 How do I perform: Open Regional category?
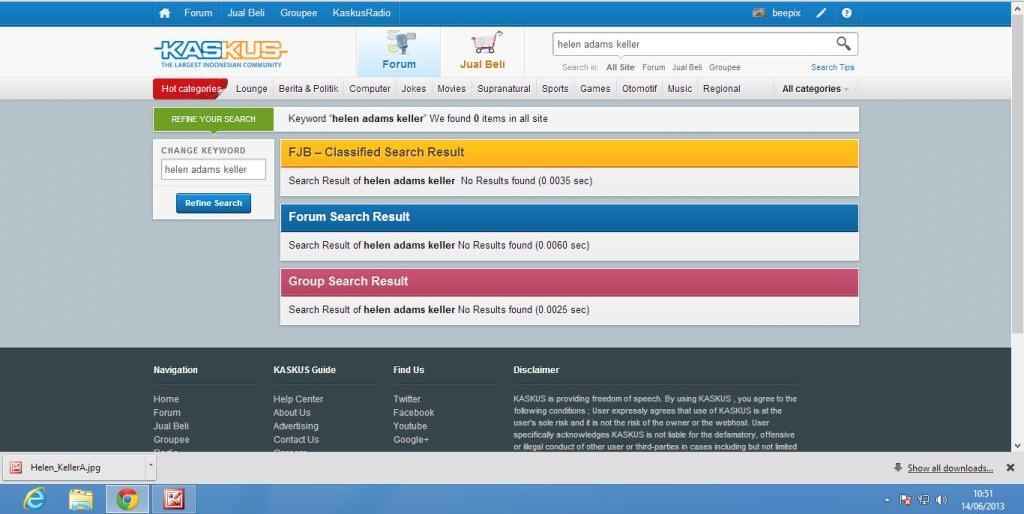[722, 89]
